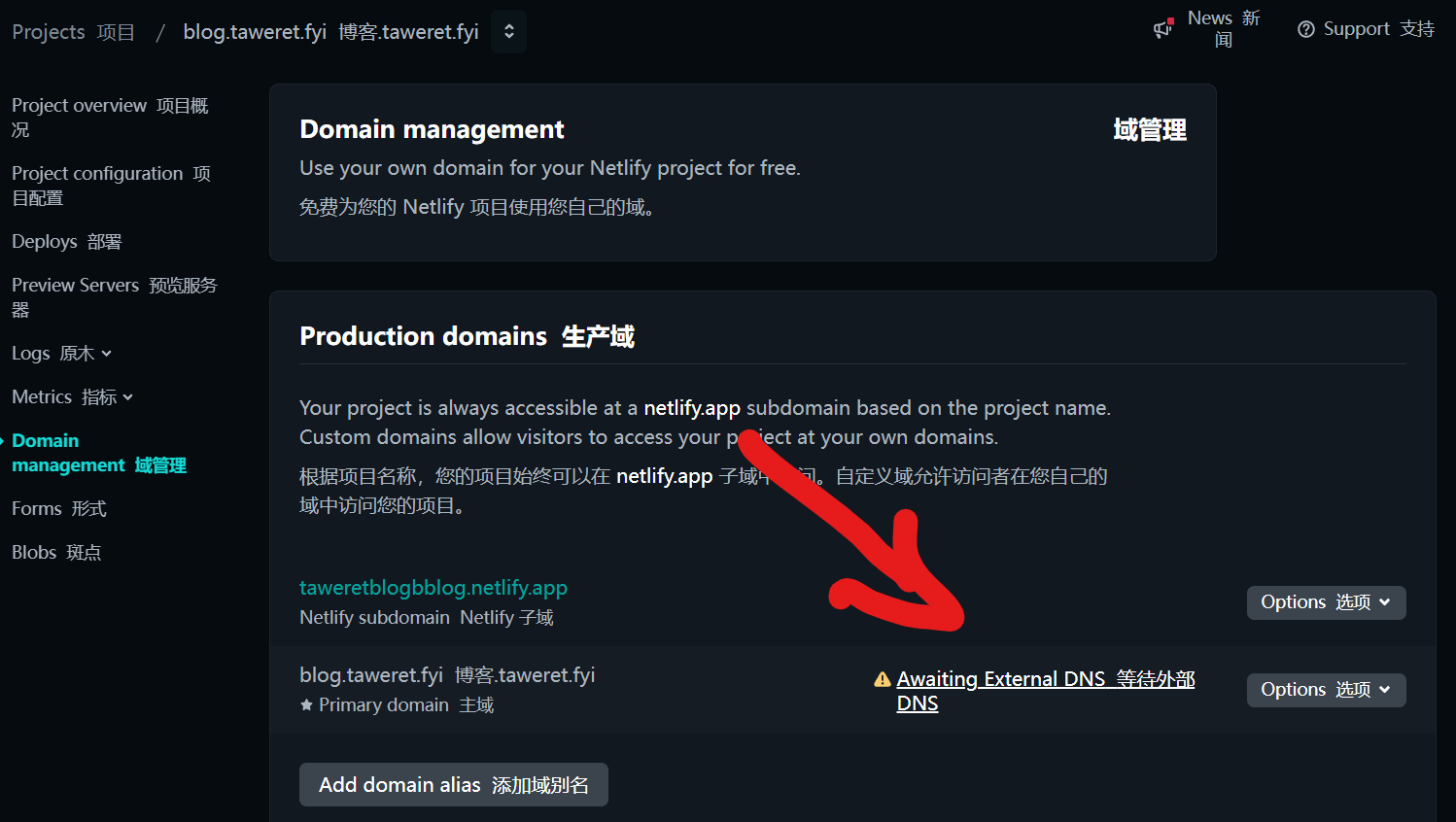The height and width of the screenshot is (822, 1456).
Task: Click the Production domains heading
Action: [468, 336]
